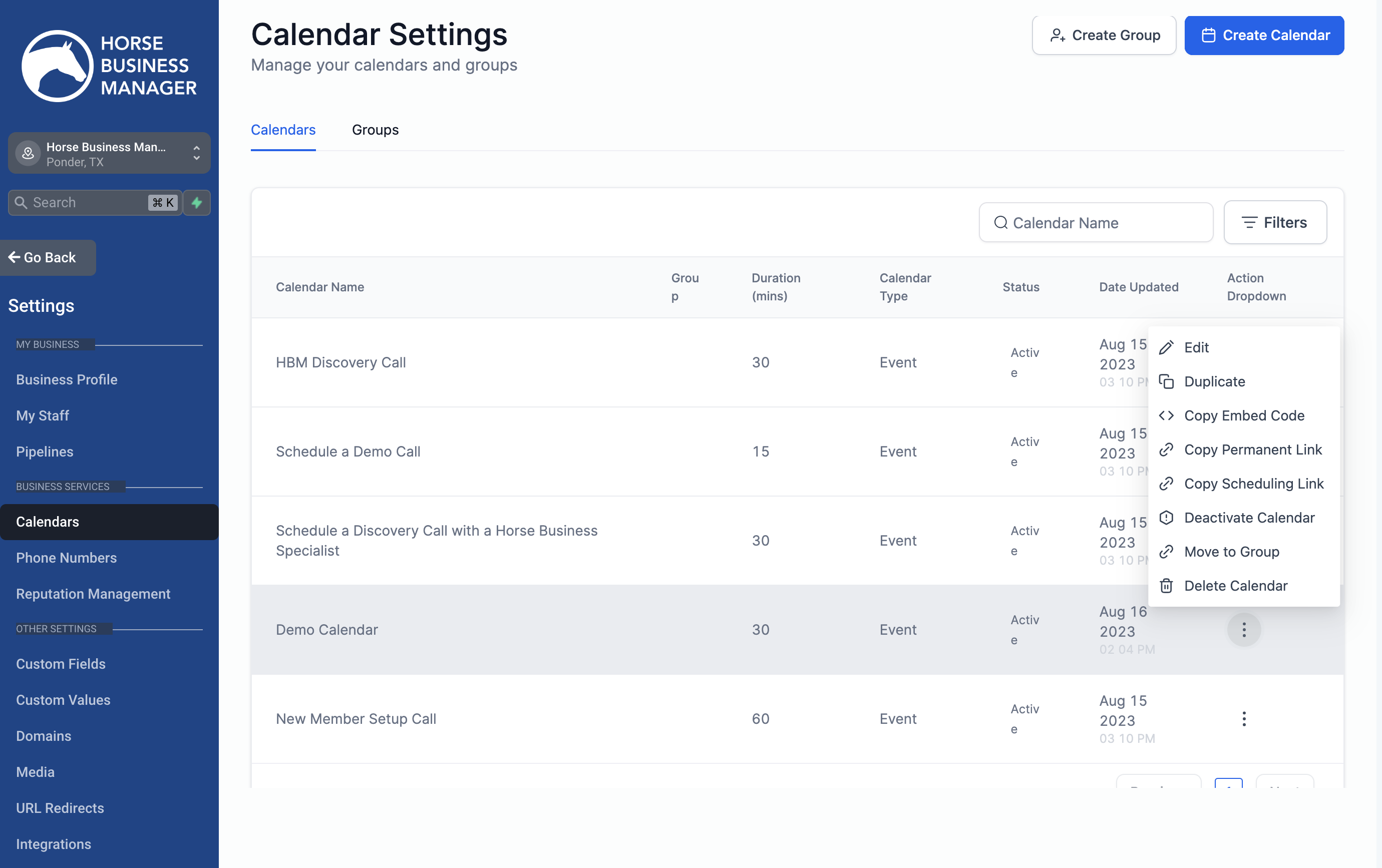
Task: Select Copy Permanent Link option
Action: click(x=1244, y=449)
